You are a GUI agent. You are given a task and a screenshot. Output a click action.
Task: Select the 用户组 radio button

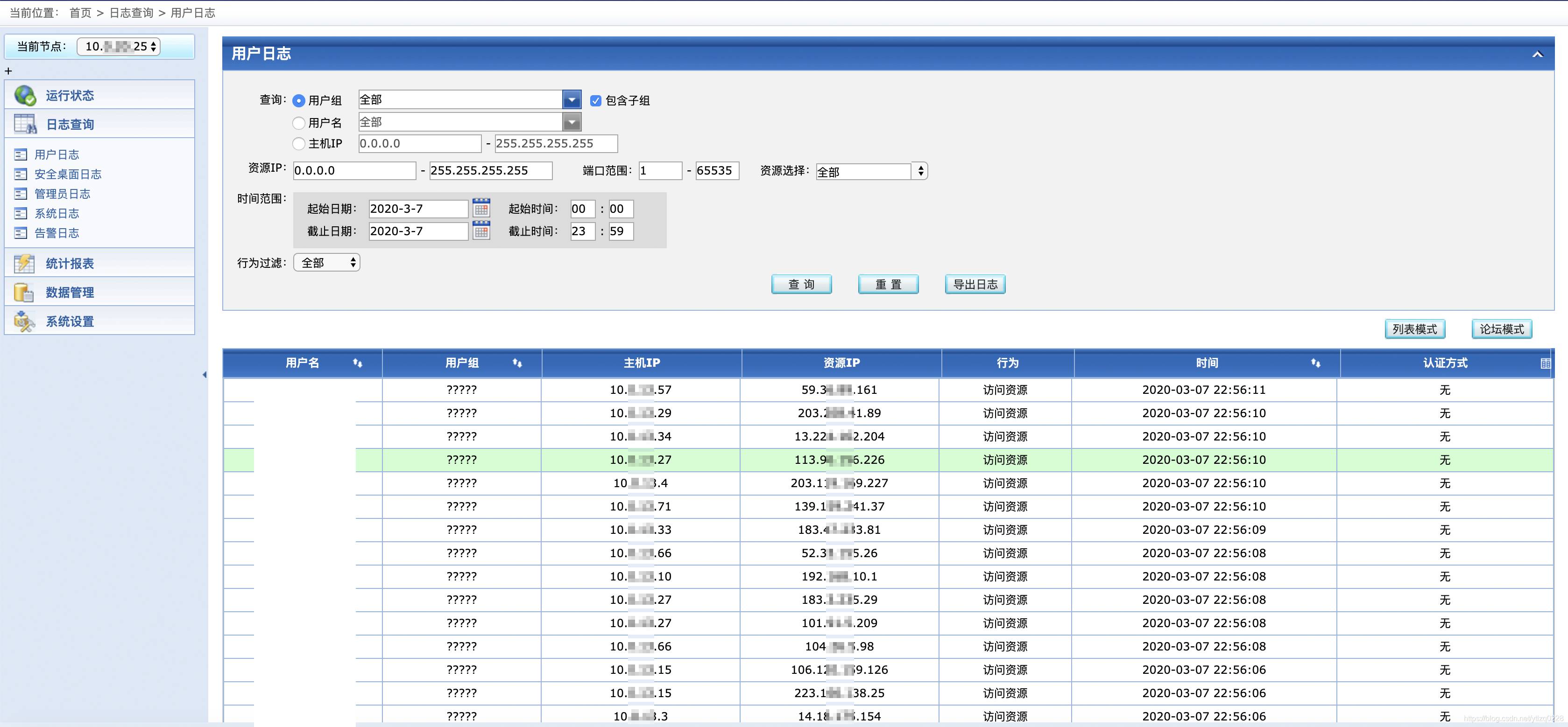point(298,100)
